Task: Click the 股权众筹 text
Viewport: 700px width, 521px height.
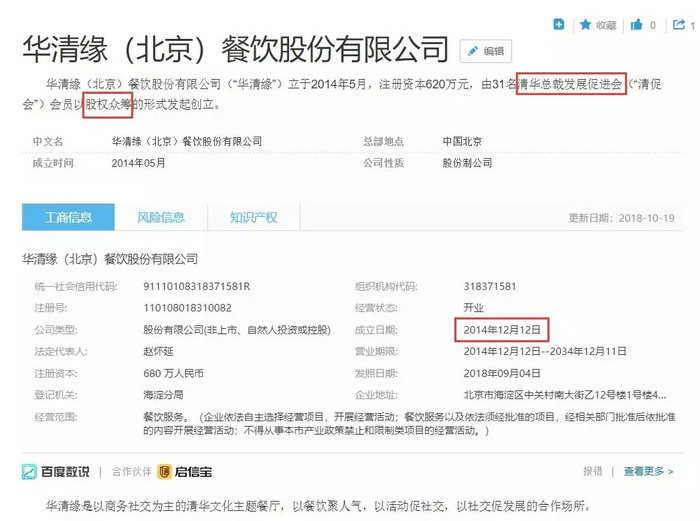Action: (108, 104)
